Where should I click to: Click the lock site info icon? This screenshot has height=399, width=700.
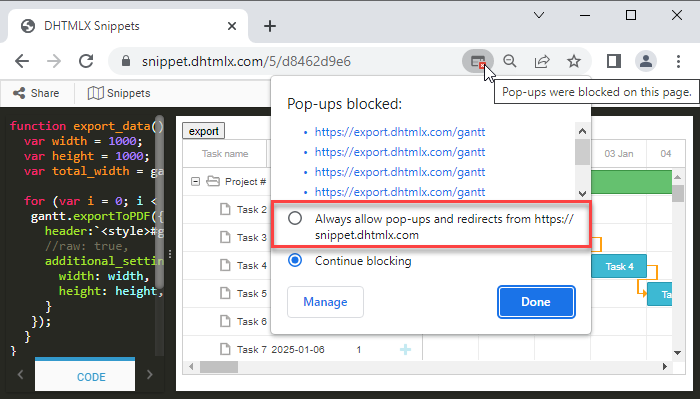[126, 61]
